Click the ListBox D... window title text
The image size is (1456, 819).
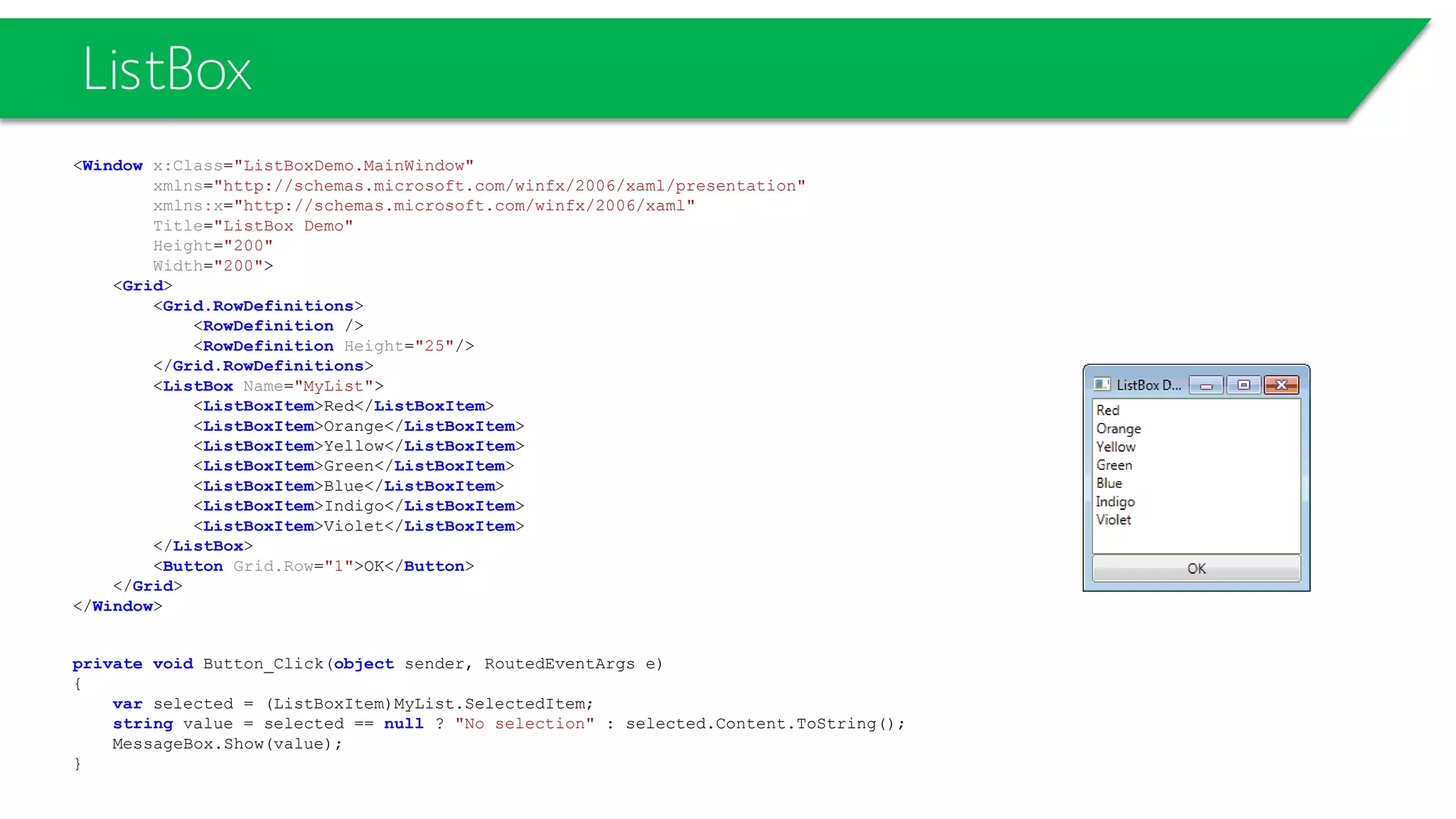(x=1149, y=385)
